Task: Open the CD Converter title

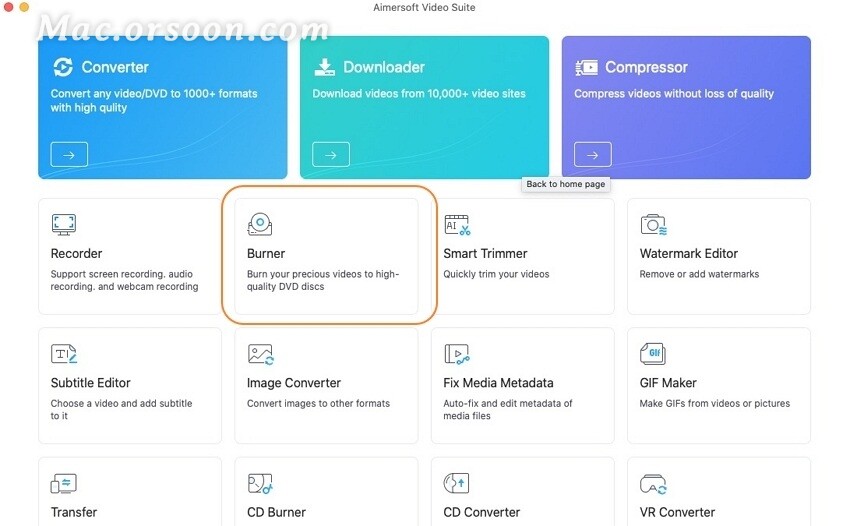Action: [x=481, y=512]
